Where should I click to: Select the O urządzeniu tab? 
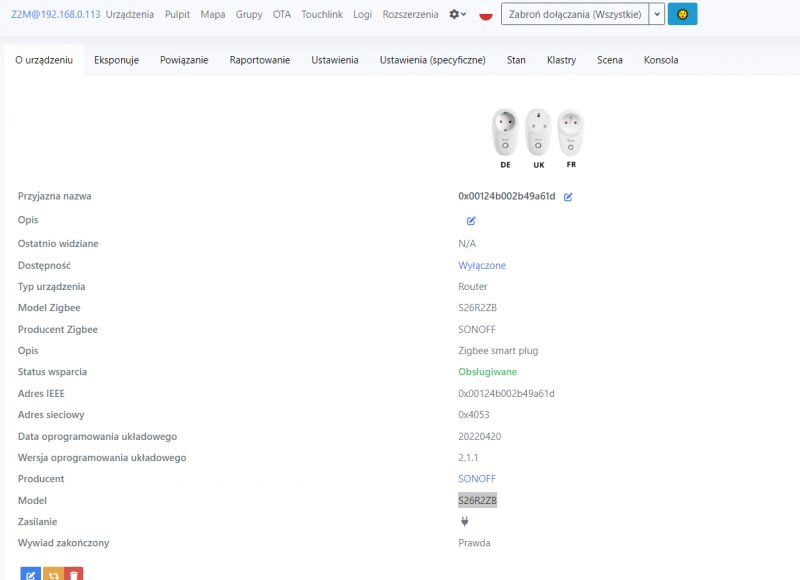pyautogui.click(x=44, y=60)
